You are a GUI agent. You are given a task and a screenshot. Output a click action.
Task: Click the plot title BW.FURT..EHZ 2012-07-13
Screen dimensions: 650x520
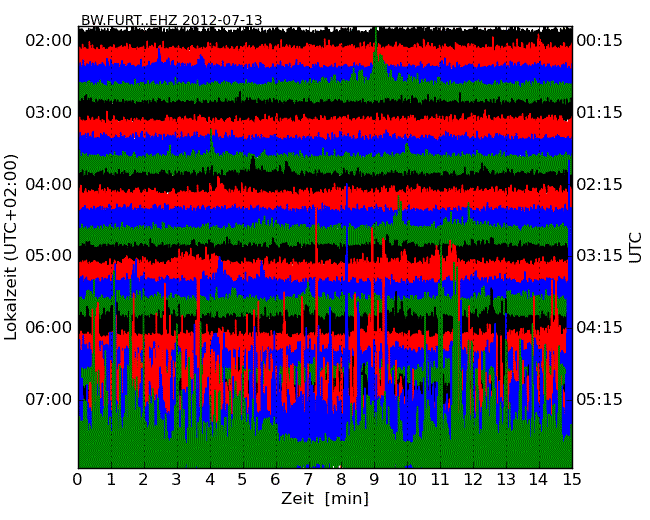point(171,20)
